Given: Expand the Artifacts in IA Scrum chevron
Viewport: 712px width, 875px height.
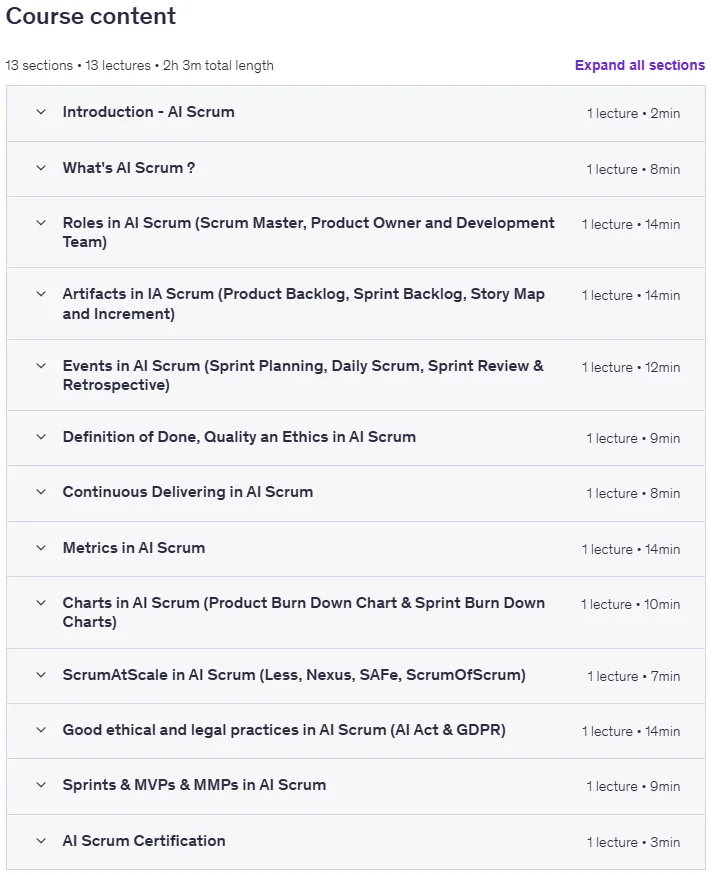Looking at the screenshot, I should pos(41,294).
